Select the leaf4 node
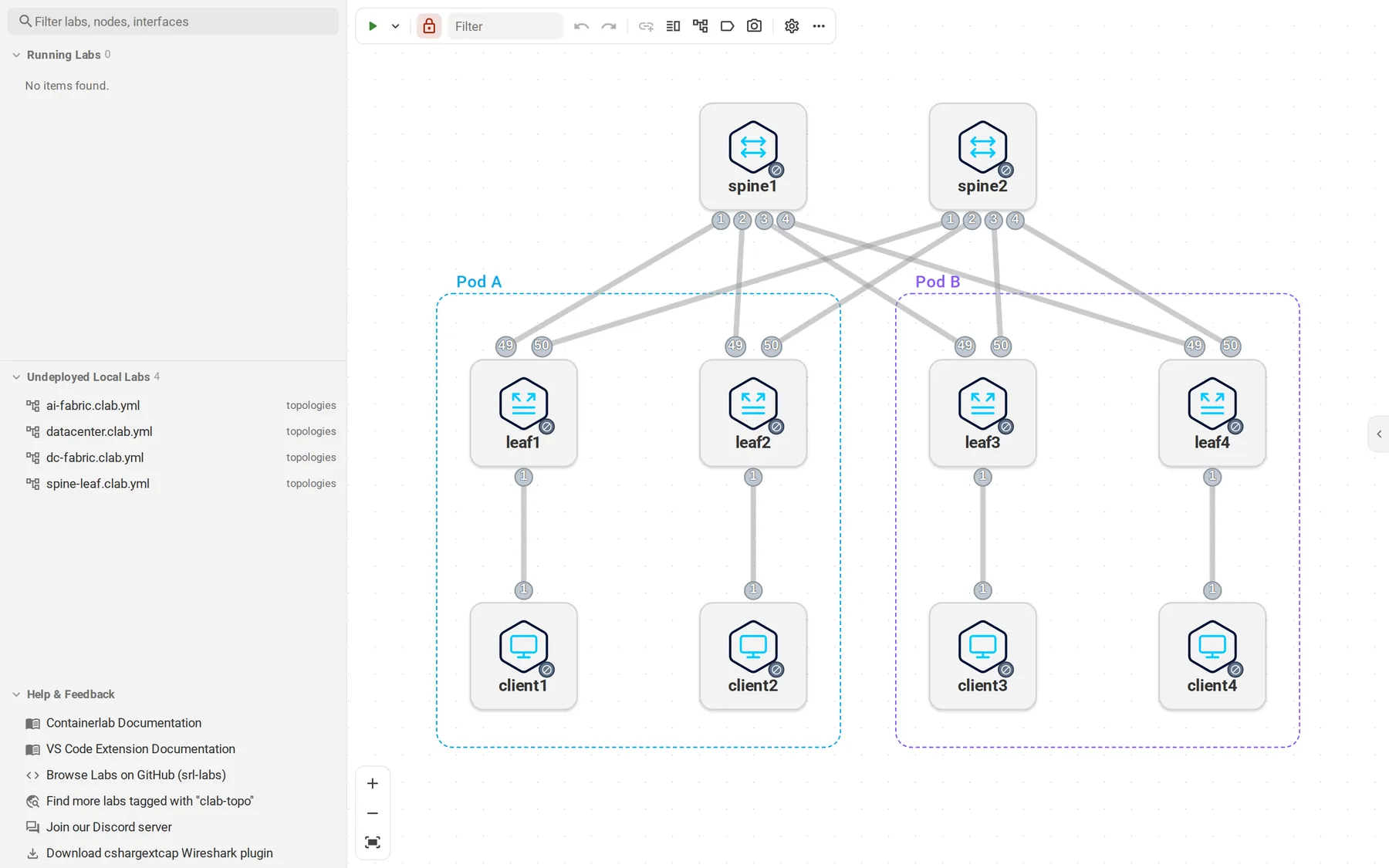Viewport: 1389px width, 868px height. 1212,413
